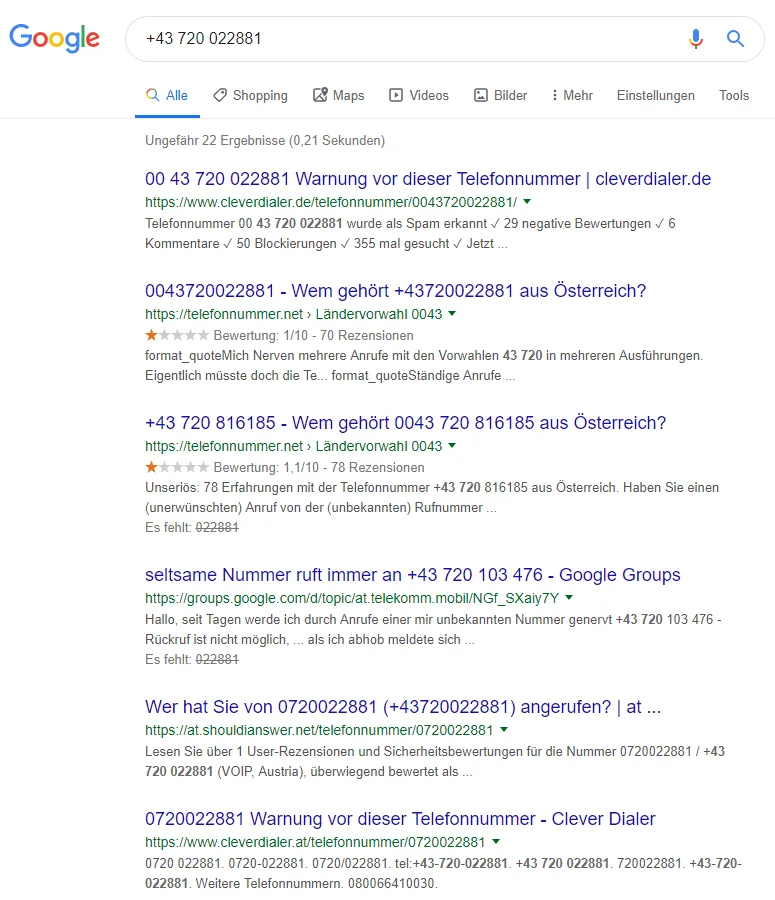Viewport: 775px width, 900px height.
Task: Click the at.shouldianswer.net green URL
Action: (x=319, y=730)
